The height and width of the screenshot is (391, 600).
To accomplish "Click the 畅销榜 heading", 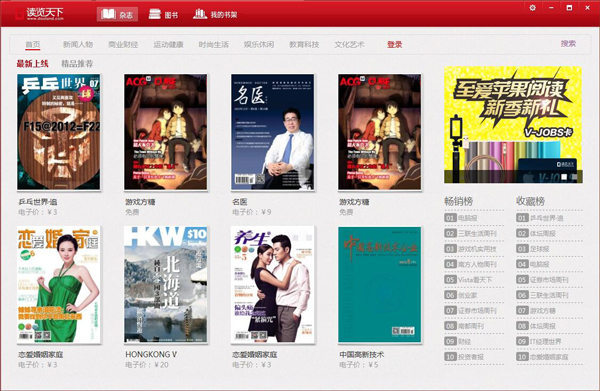I will point(458,201).
